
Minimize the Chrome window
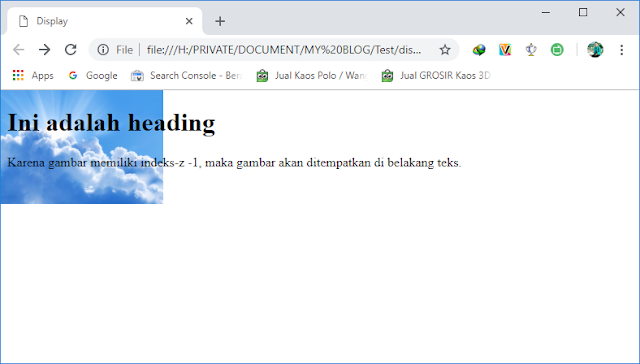pyautogui.click(x=546, y=12)
